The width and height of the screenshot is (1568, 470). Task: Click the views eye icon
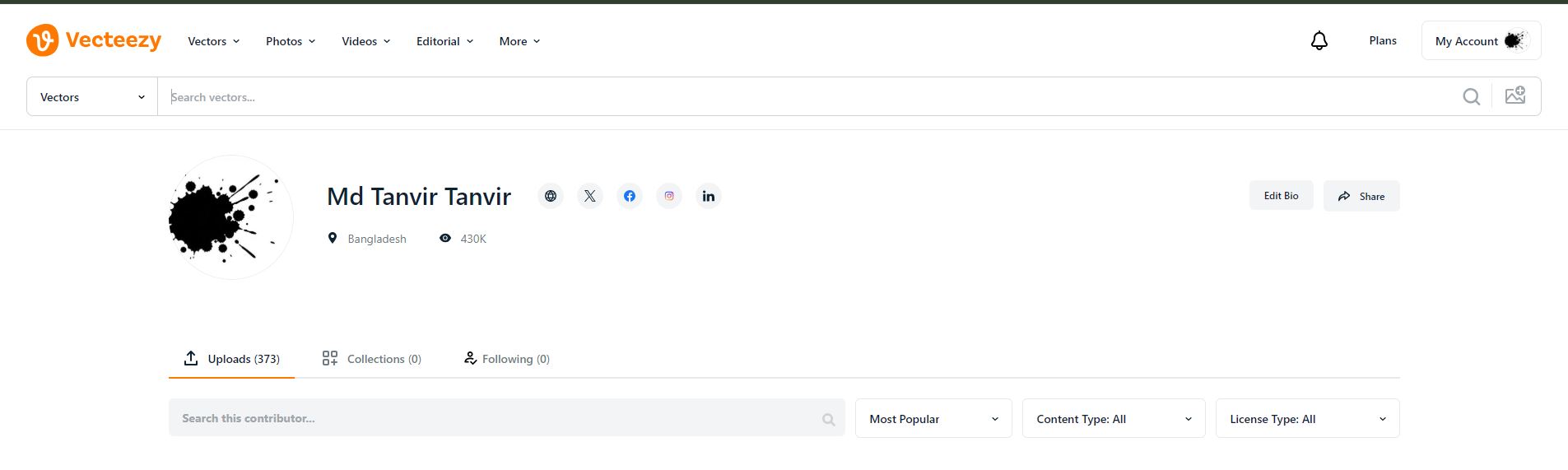(445, 238)
